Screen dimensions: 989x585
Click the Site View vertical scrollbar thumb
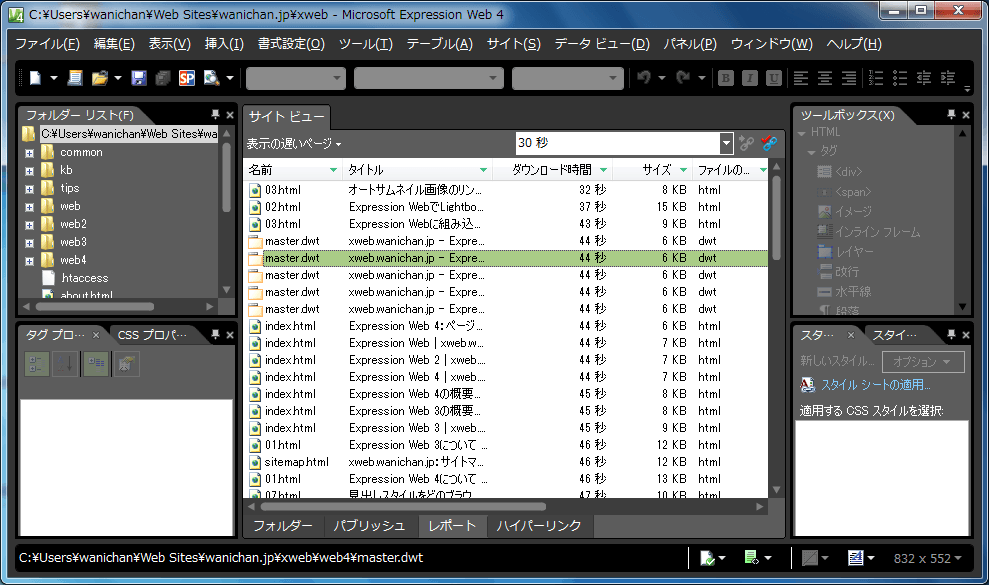[x=776, y=218]
